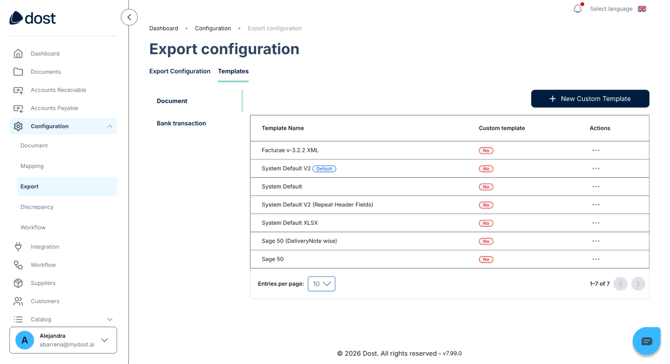The width and height of the screenshot is (670, 364).
Task: Click Template Name column header
Action: click(283, 128)
